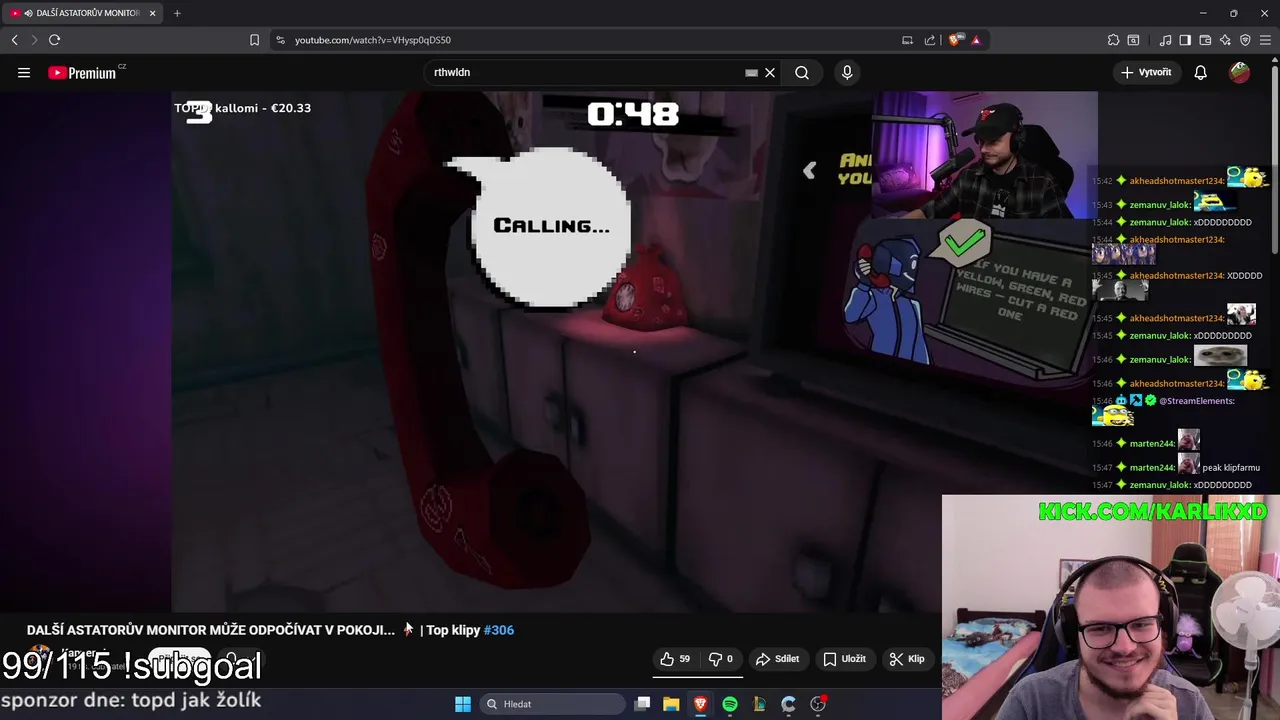Open YouTube notifications bell
The height and width of the screenshot is (720, 1280).
coord(1201,72)
